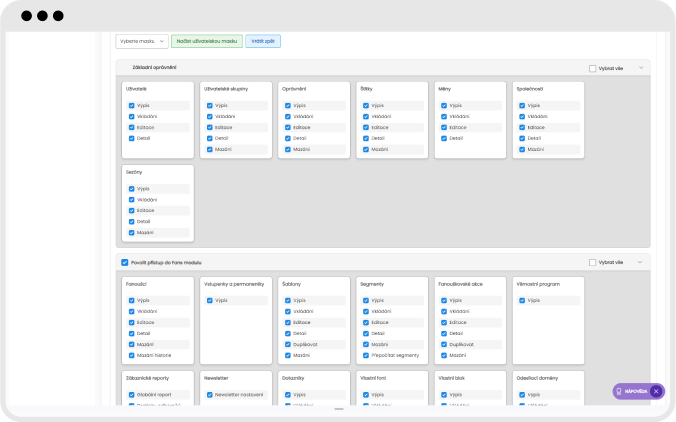
Task: Open the 'Vyberte masku' dropdown
Action: [x=141, y=41]
